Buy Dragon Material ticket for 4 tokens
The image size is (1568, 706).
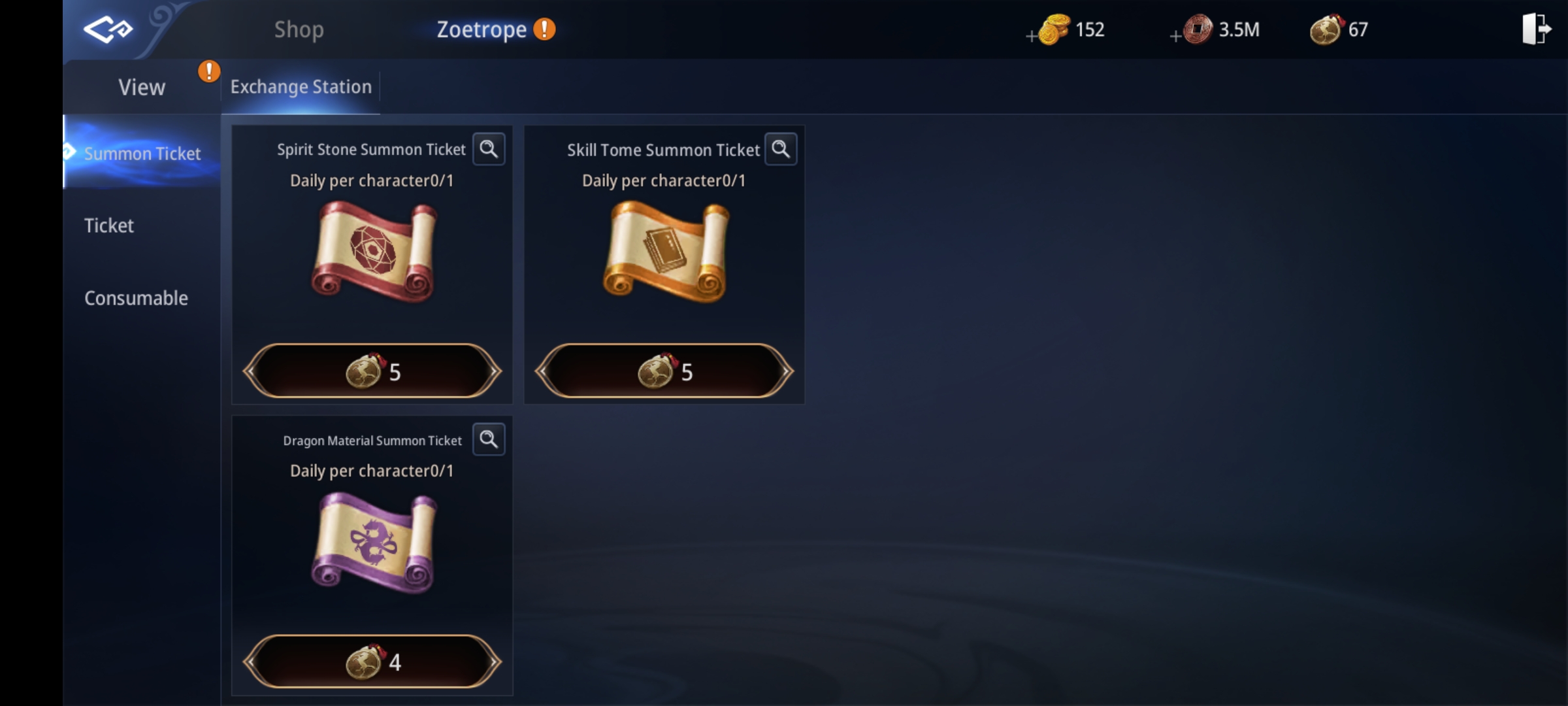point(372,662)
